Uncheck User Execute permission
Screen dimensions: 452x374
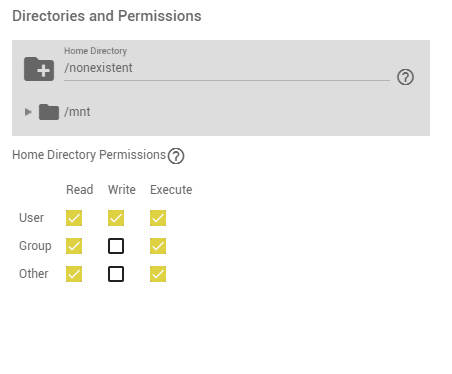pos(158,218)
